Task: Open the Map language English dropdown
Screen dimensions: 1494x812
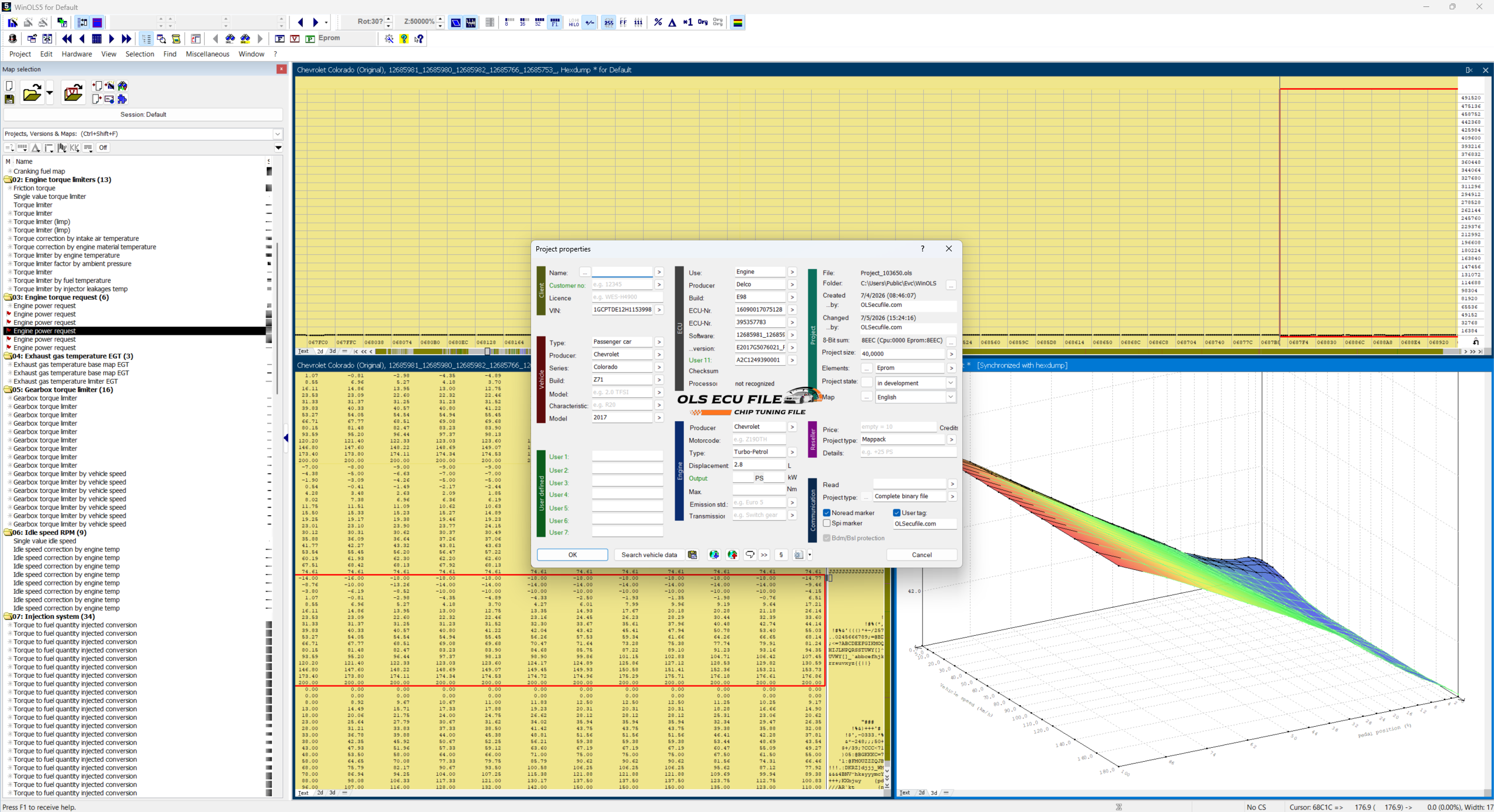Action: 950,397
